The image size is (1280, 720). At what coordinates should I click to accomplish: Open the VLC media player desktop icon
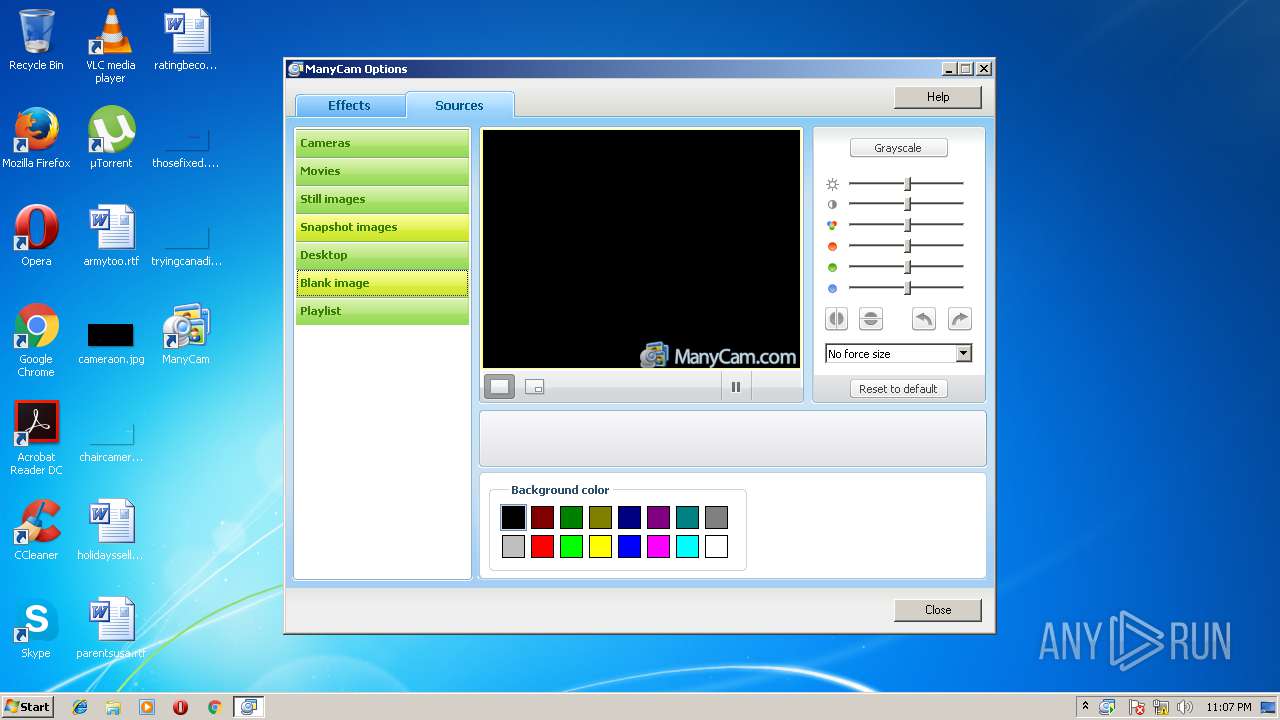click(110, 46)
